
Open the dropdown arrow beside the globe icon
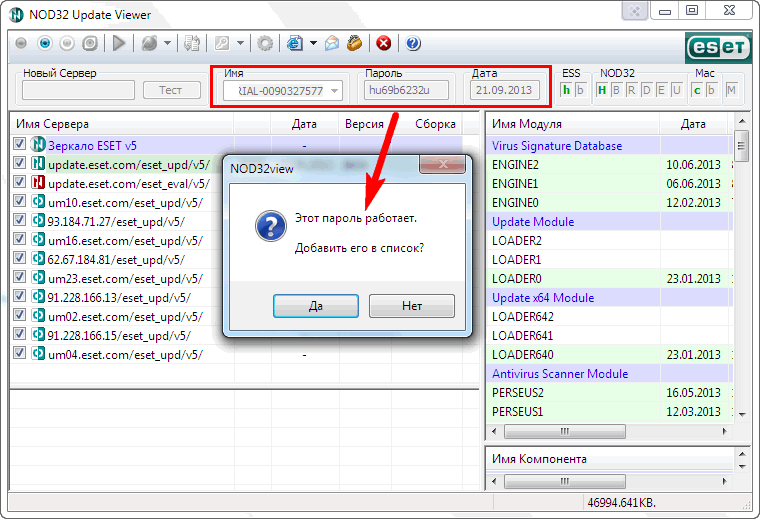pos(168,43)
